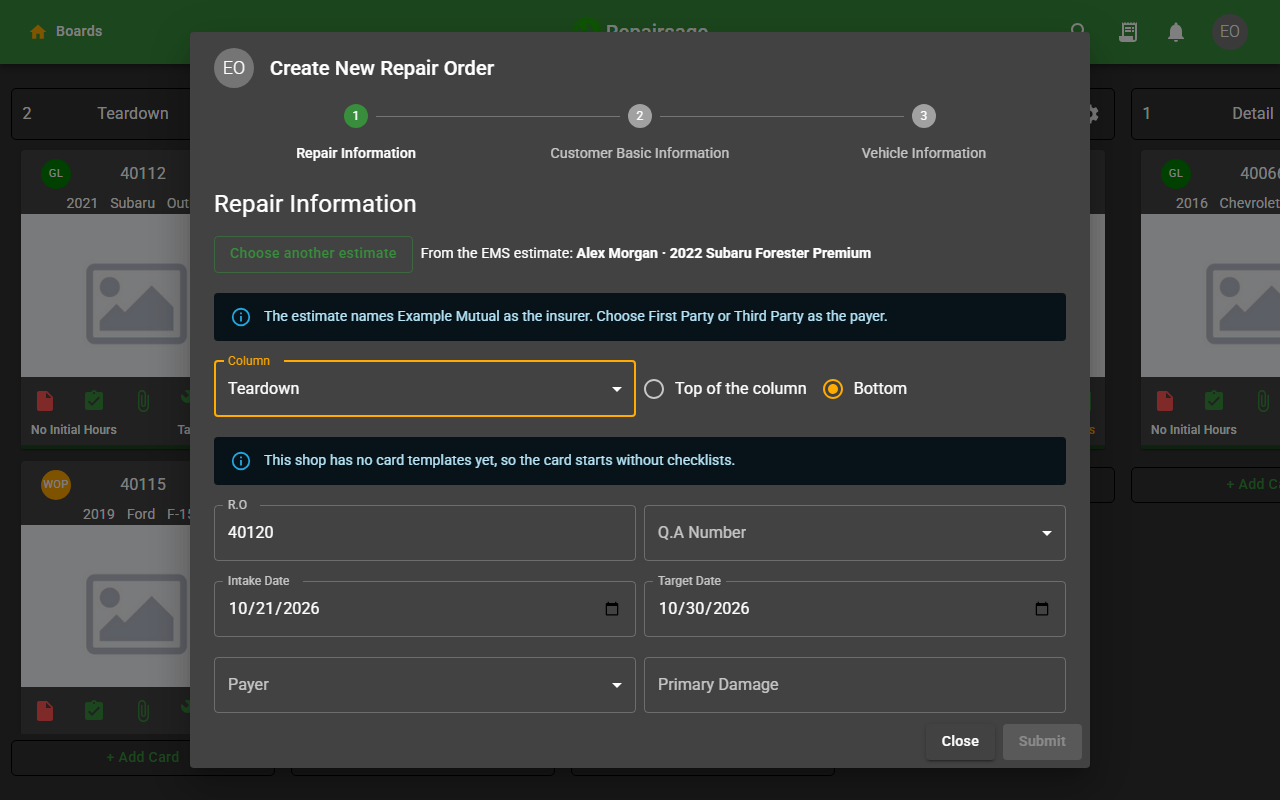Select the Bottom radio option
1280x800 pixels.
tap(833, 389)
